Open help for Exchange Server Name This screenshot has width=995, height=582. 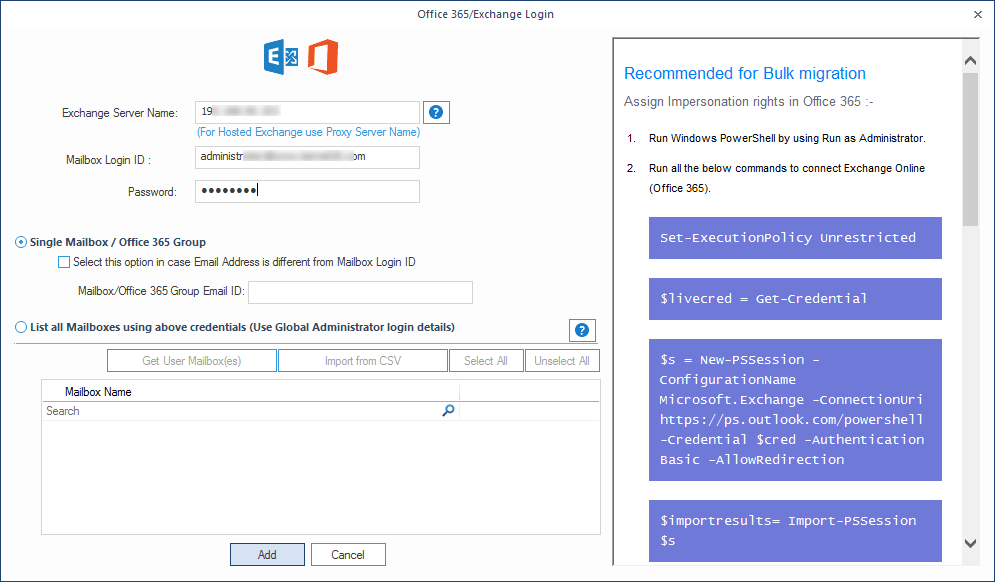pos(436,112)
